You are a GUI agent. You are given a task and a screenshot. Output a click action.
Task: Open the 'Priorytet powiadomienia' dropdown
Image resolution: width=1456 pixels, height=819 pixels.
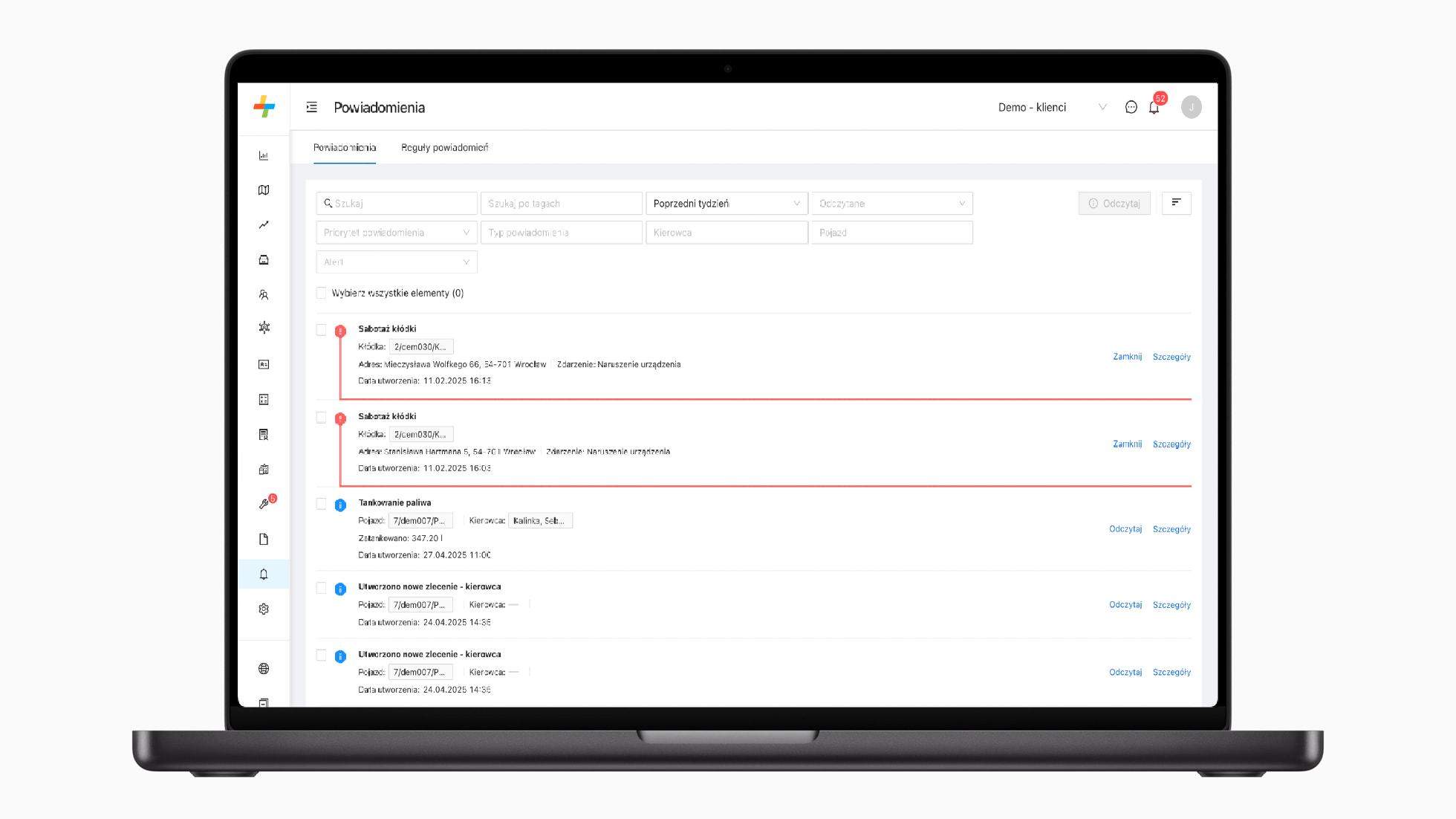[396, 233]
